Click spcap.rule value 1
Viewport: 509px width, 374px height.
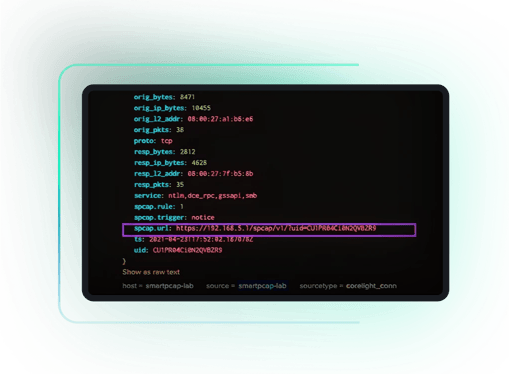[x=182, y=207]
